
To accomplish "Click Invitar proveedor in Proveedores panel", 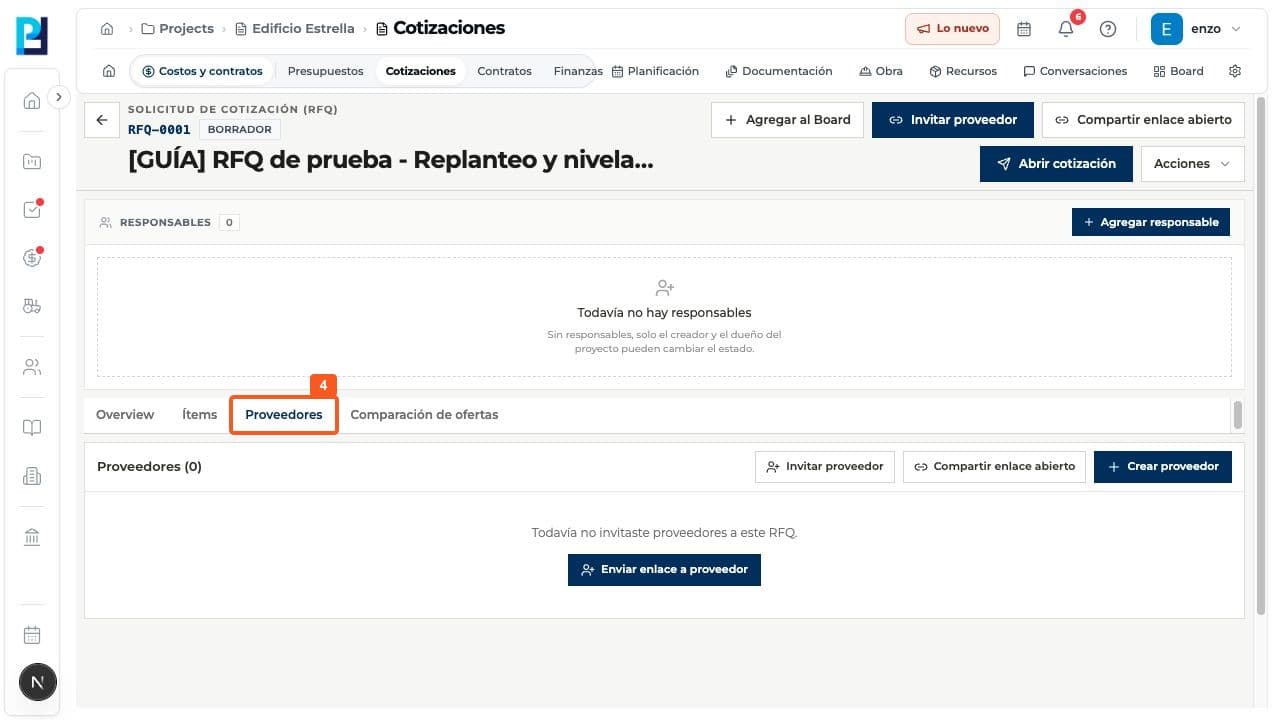I will coord(825,466).
